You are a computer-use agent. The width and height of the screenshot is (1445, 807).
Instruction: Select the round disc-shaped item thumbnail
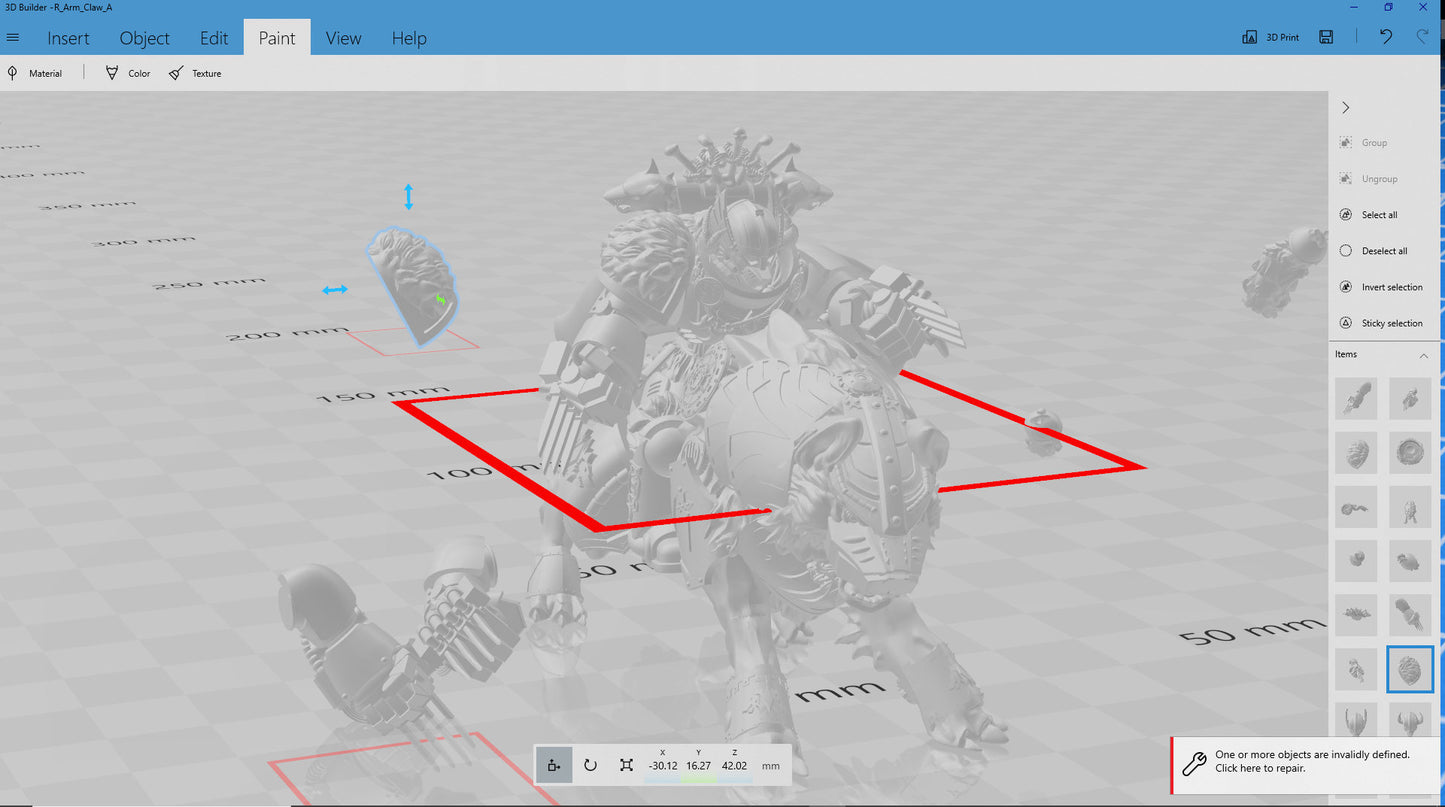(x=1410, y=453)
